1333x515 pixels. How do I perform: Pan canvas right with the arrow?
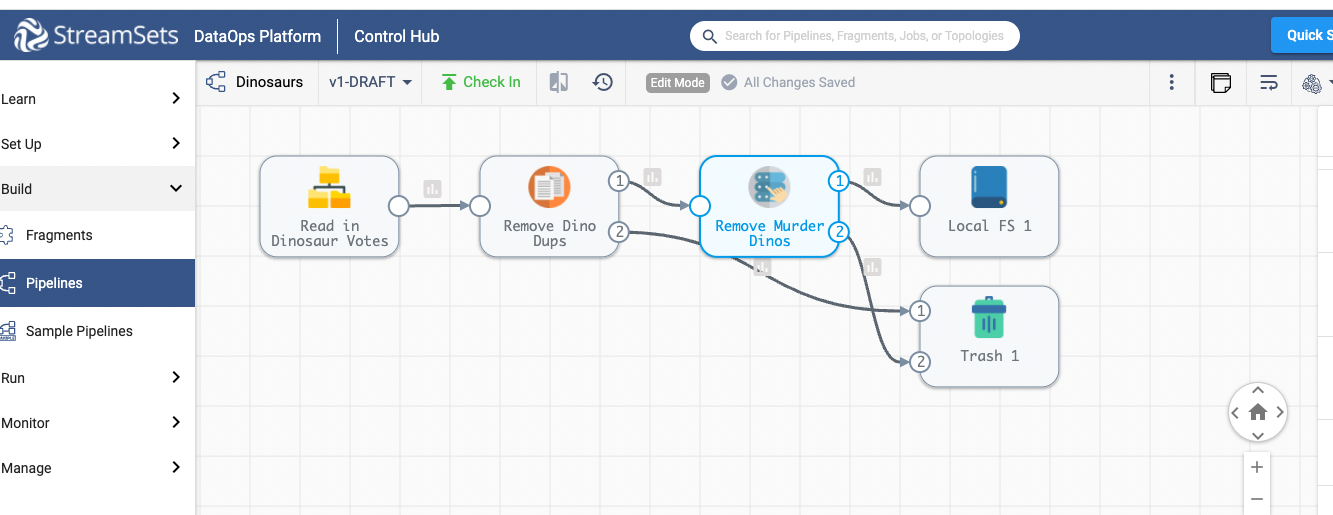pyautogui.click(x=1280, y=412)
